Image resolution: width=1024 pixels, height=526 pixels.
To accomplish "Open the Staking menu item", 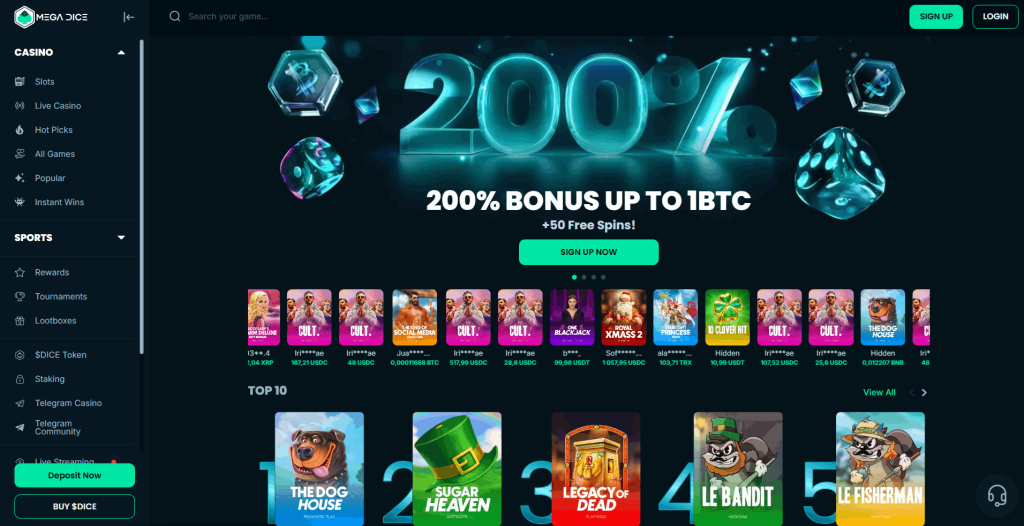I will pos(50,379).
